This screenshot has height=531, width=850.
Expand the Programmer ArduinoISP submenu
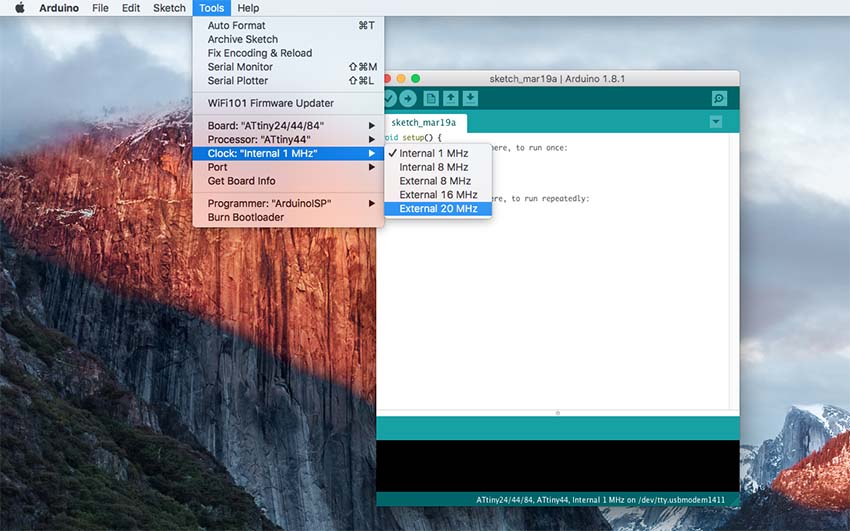(x=288, y=204)
